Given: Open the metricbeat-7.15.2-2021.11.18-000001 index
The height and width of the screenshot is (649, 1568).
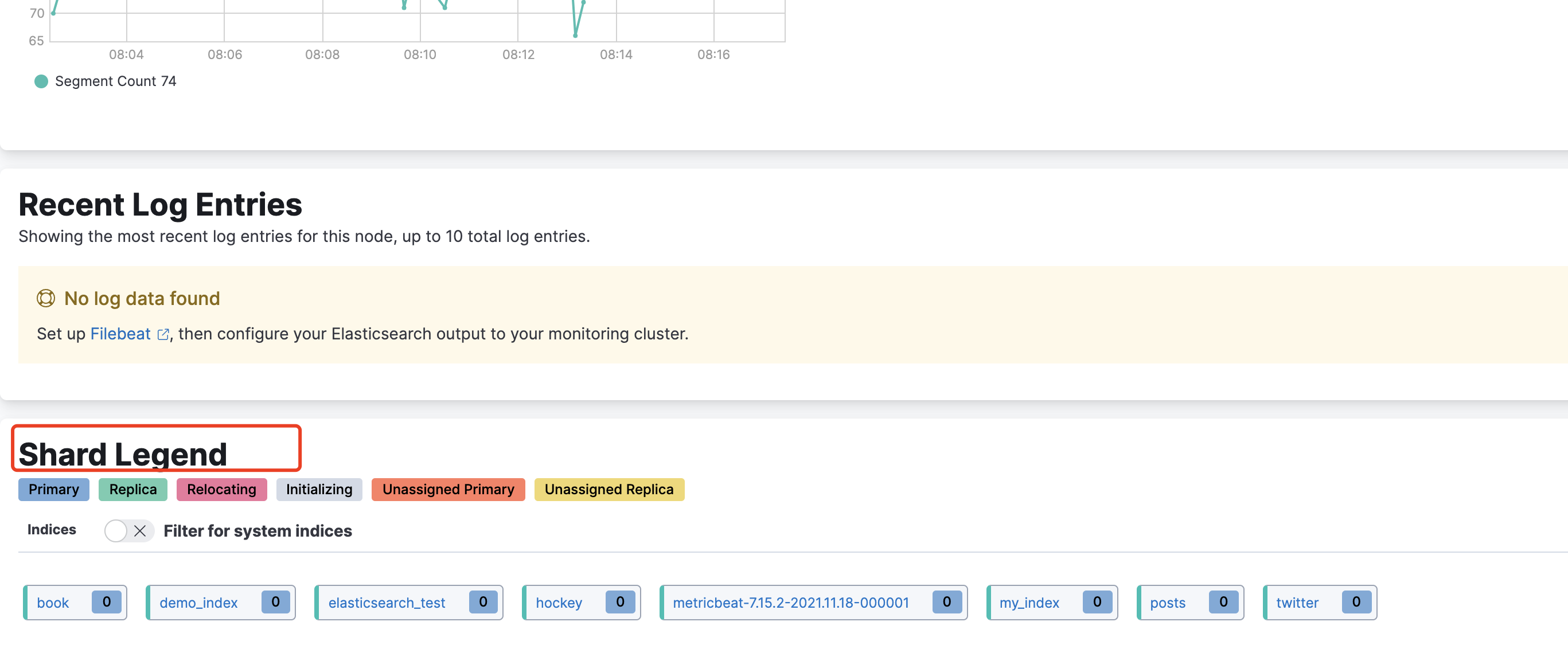Looking at the screenshot, I should (x=790, y=602).
